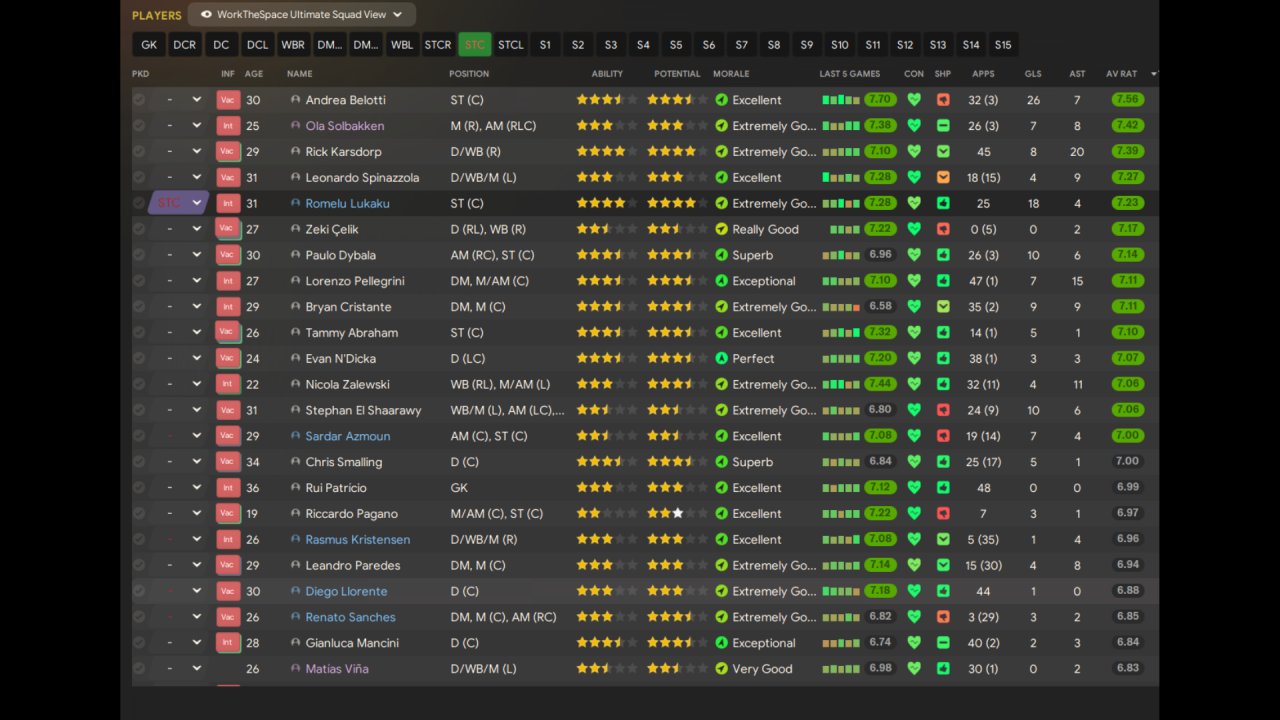Click Rui Patrício's Int status icon

click(x=228, y=488)
